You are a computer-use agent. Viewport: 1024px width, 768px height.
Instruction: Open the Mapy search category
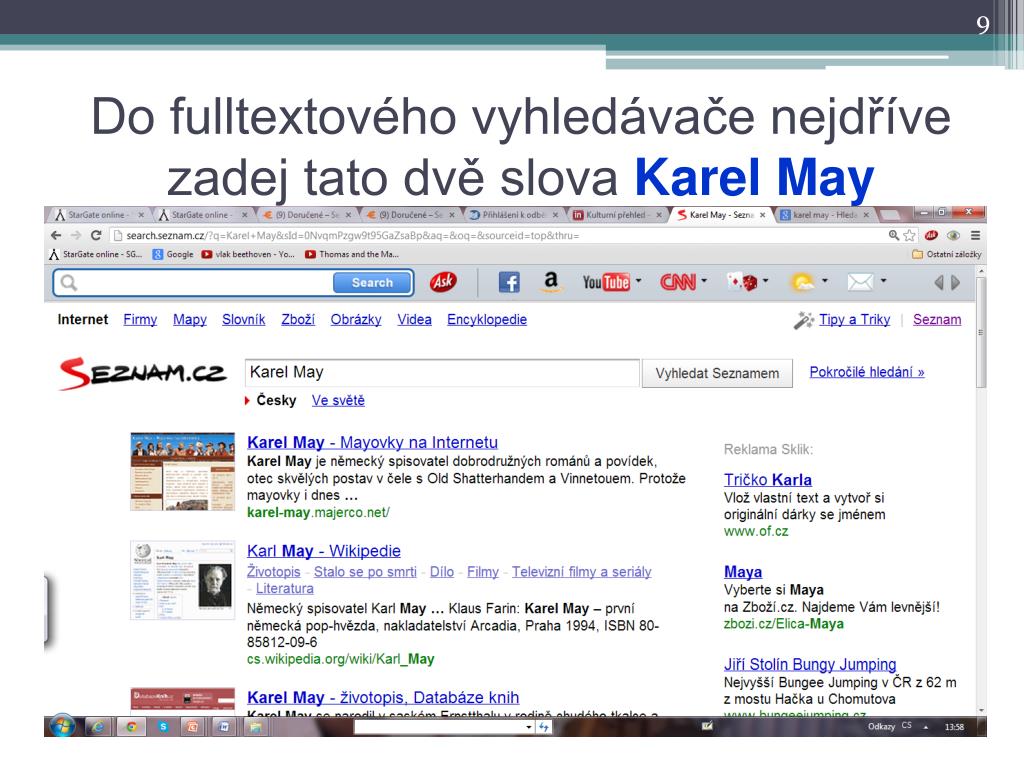point(189,319)
